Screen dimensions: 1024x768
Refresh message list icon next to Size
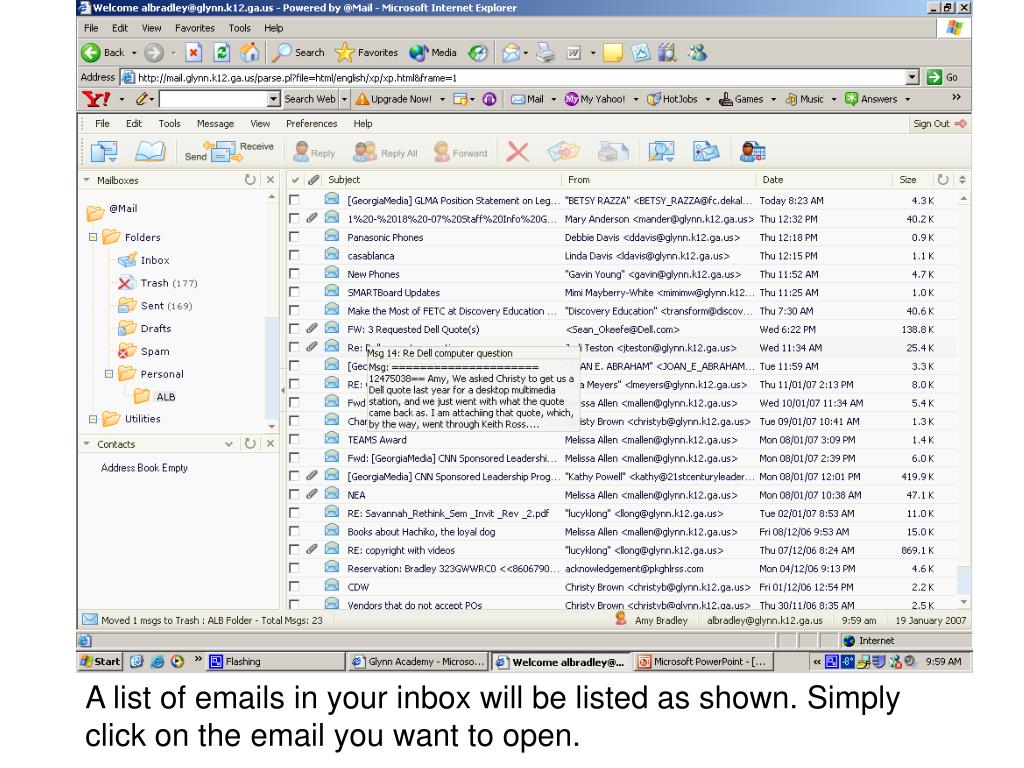pyautogui.click(x=942, y=180)
